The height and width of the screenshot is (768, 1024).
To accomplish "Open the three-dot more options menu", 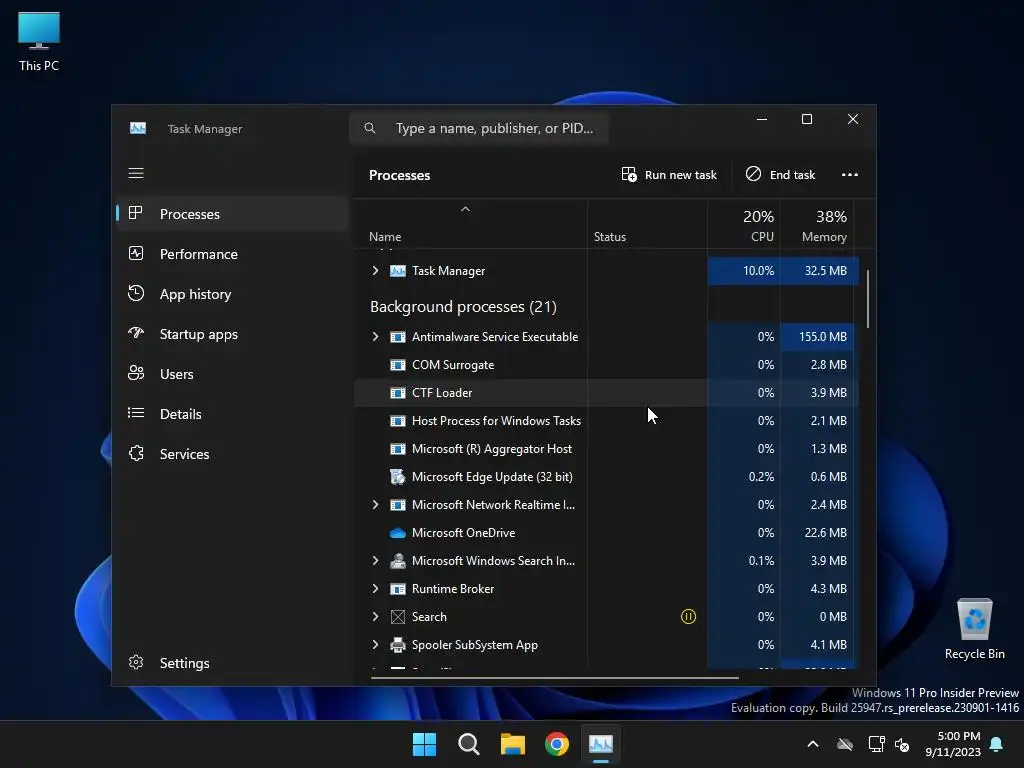I will pos(850,174).
